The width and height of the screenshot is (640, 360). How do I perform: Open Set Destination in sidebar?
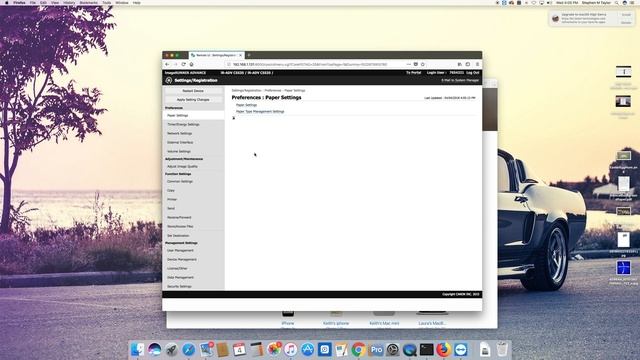(178, 236)
